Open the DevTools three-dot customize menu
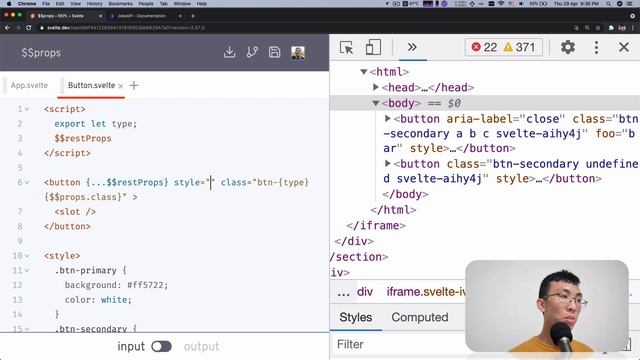This screenshot has height=360, width=640. pyautogui.click(x=596, y=47)
